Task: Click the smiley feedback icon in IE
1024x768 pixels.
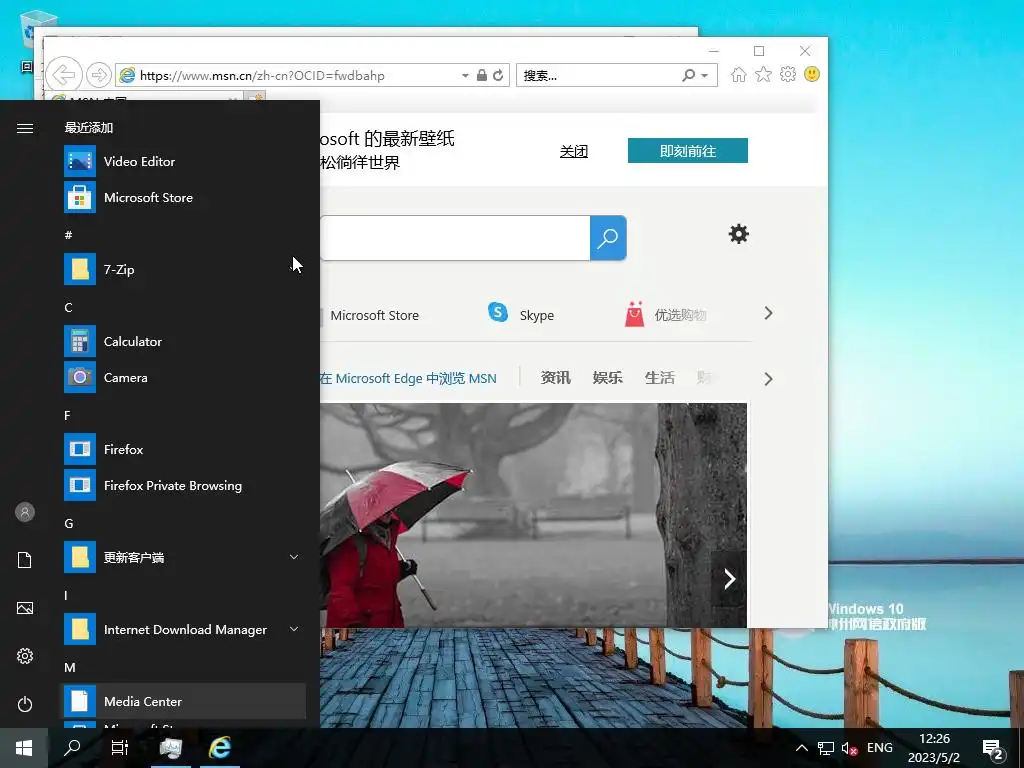Action: [x=812, y=74]
